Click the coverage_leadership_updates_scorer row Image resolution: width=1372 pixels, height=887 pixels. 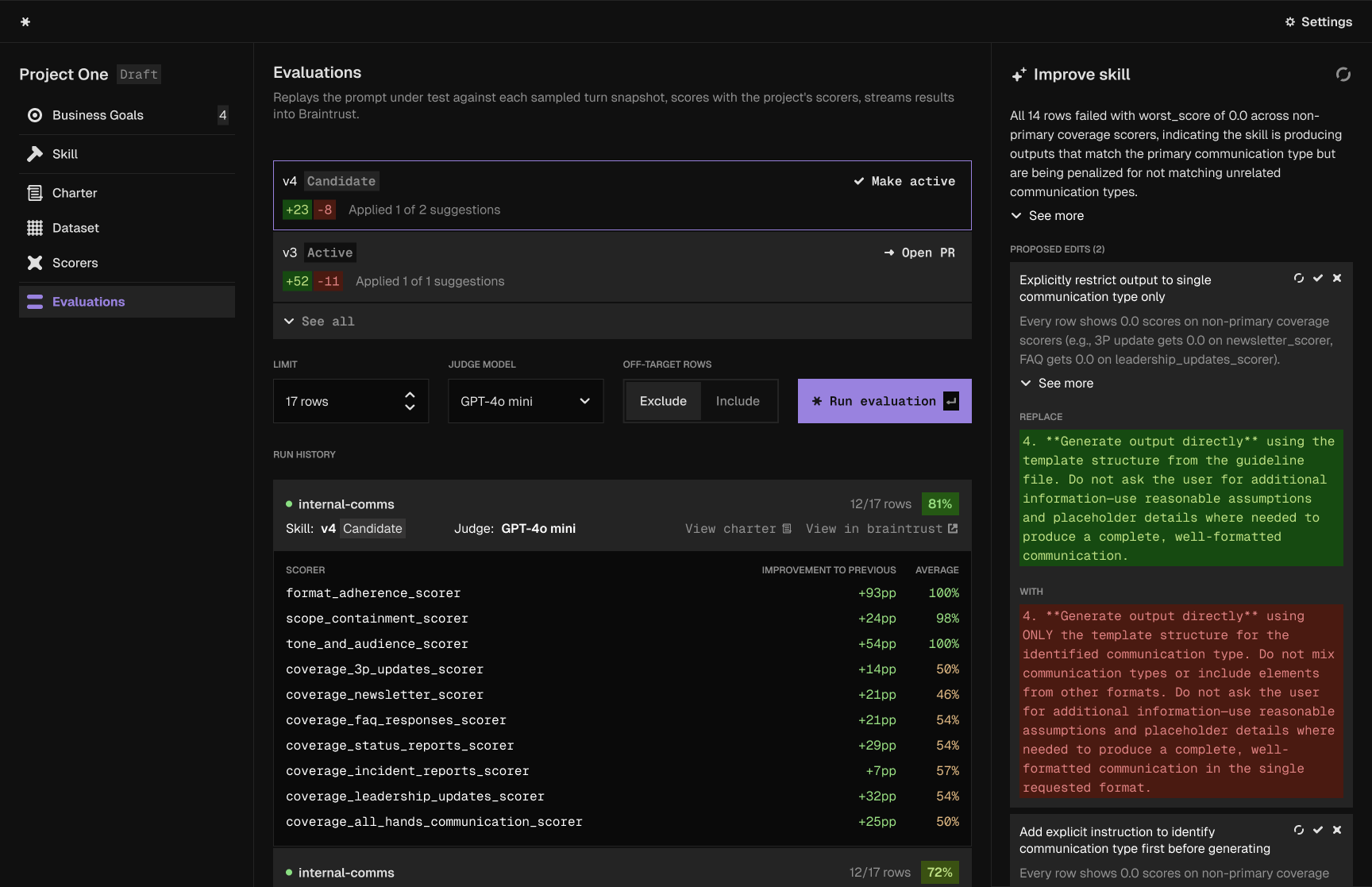point(622,796)
